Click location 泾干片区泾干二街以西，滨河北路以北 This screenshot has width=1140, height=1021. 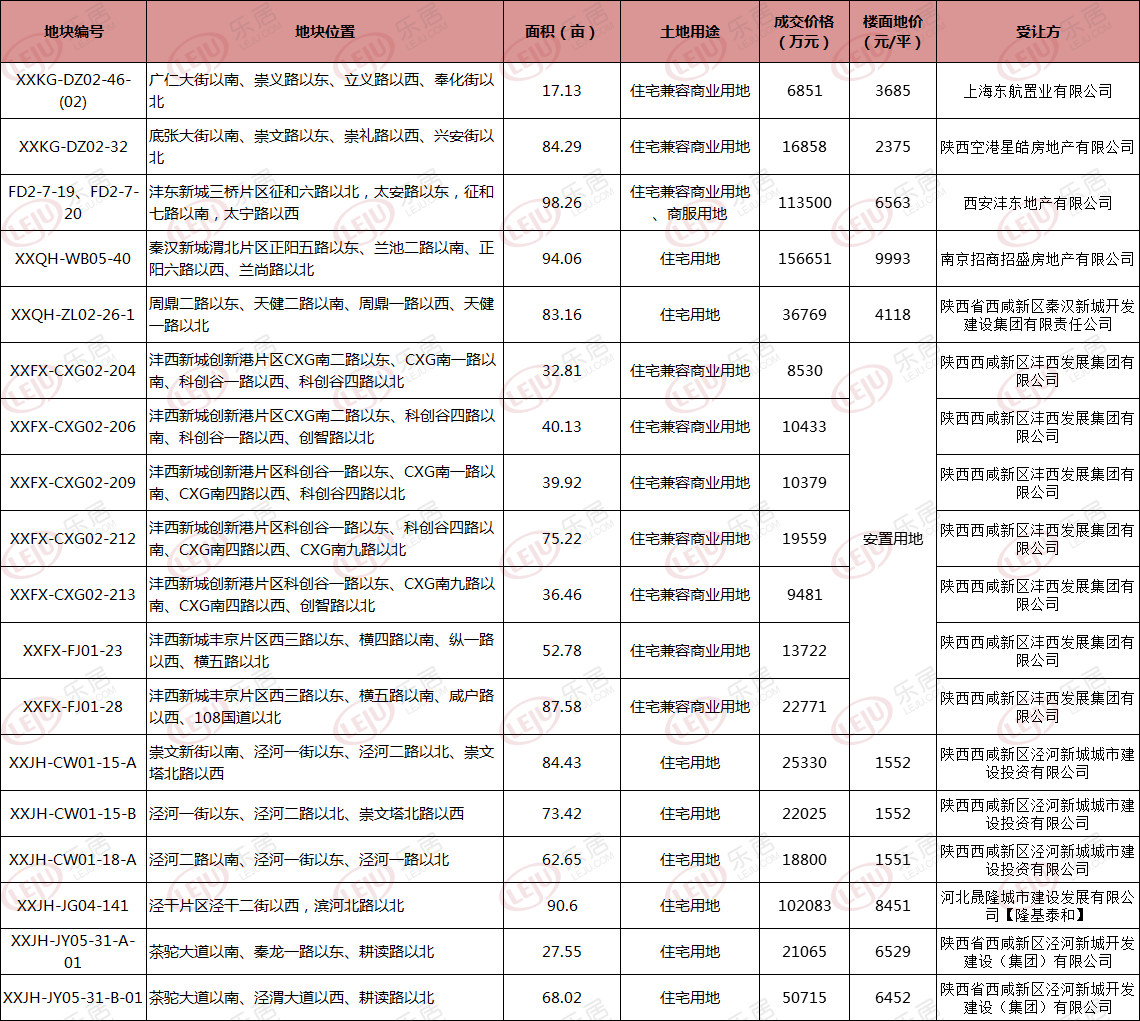tap(276, 905)
